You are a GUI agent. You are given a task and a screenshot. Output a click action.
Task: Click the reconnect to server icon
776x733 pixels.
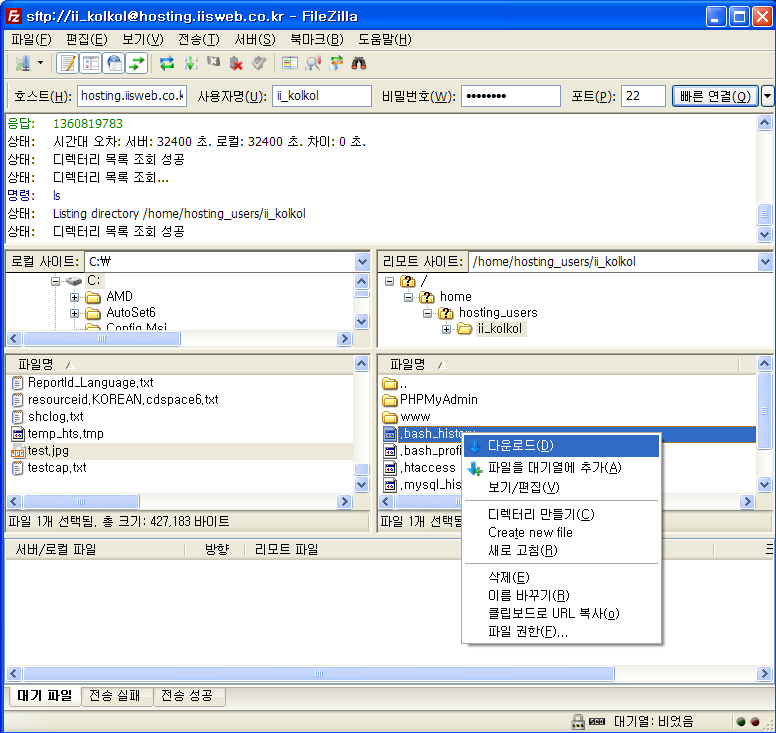tap(259, 63)
